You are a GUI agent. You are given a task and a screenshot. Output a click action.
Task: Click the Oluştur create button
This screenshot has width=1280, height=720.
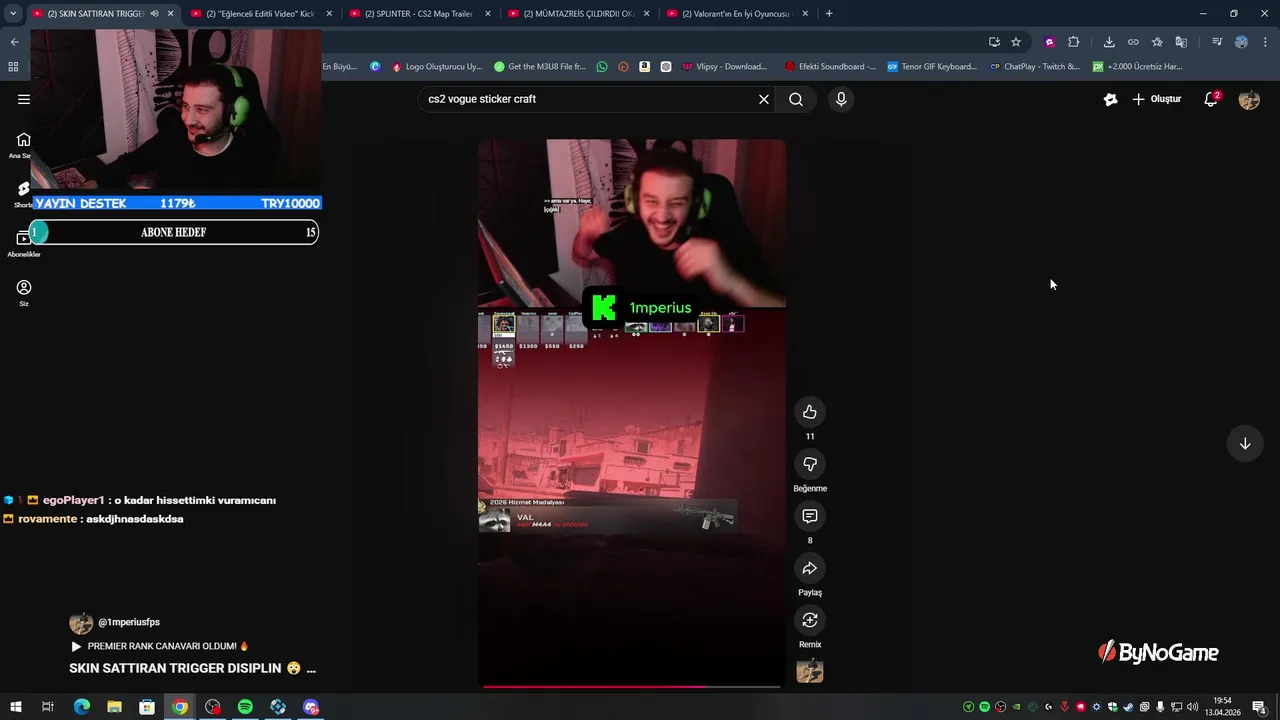click(1157, 99)
